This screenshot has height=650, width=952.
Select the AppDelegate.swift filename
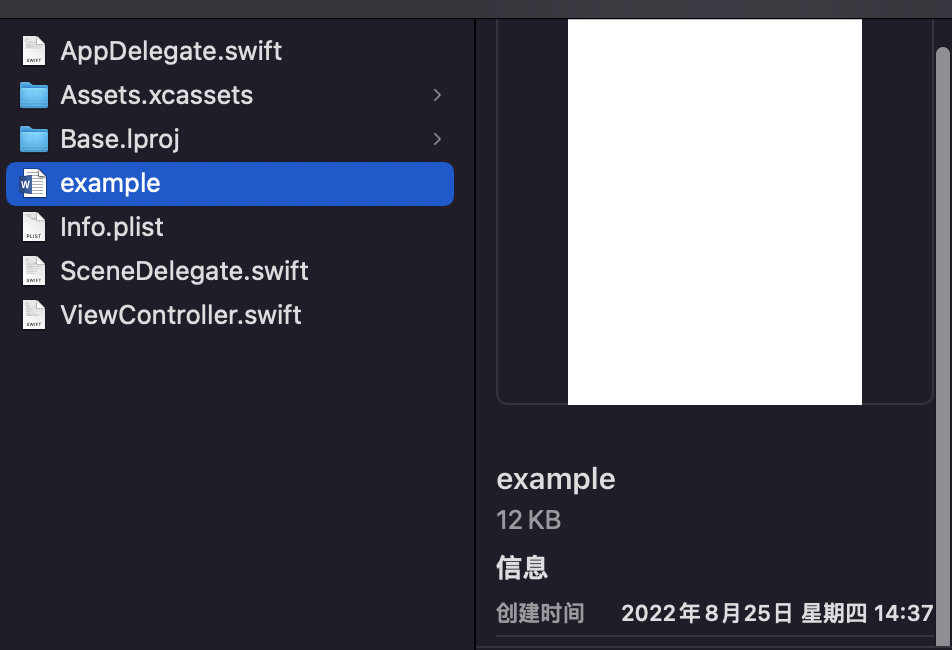[171, 51]
